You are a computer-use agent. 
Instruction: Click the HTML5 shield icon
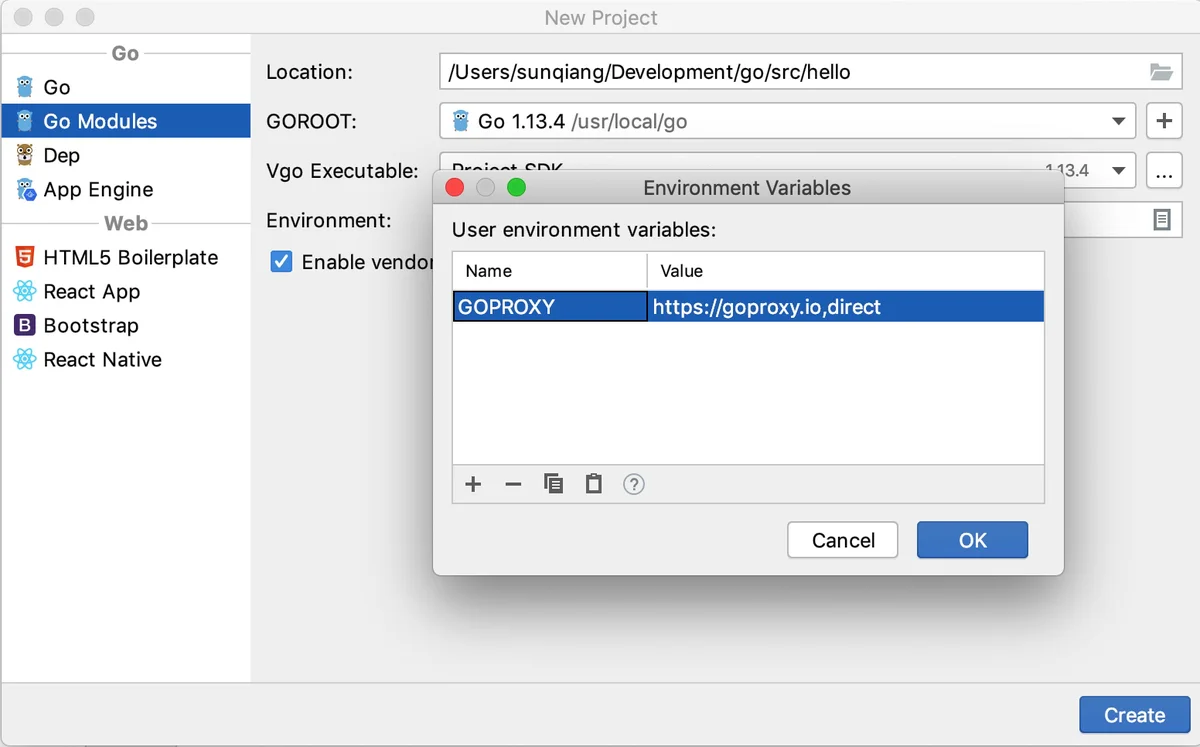point(25,257)
